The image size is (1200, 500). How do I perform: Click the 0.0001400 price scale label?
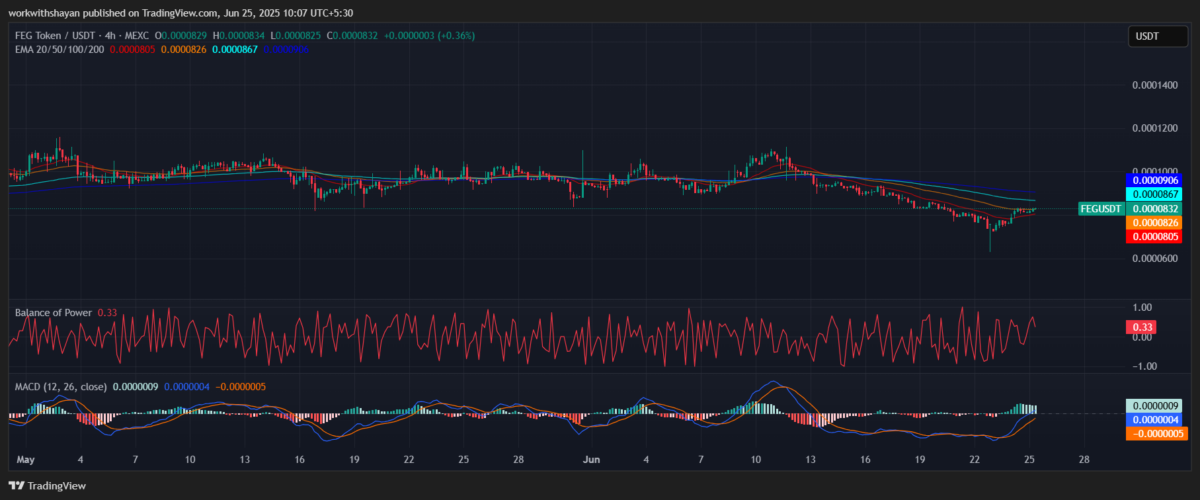tap(1156, 86)
